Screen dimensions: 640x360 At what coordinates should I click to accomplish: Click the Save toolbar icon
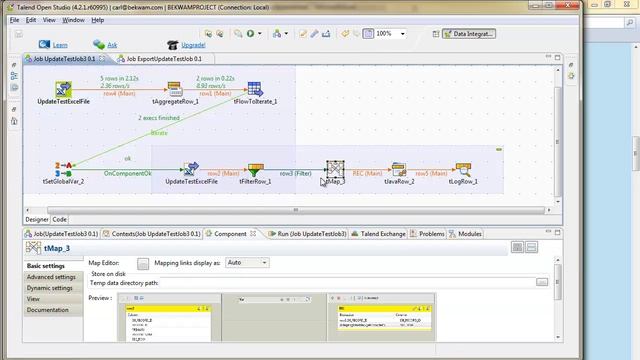pyautogui.click(x=18, y=34)
